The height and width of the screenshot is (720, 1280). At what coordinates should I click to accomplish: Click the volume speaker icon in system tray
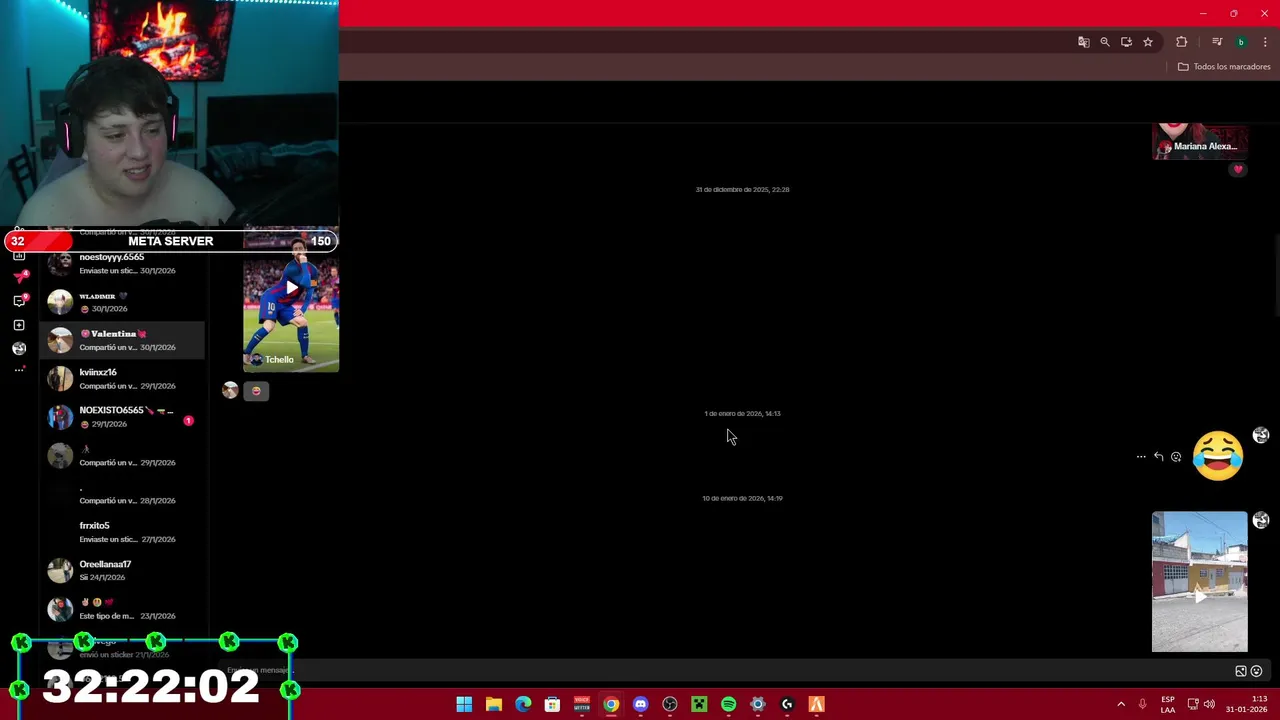pyautogui.click(x=1209, y=704)
